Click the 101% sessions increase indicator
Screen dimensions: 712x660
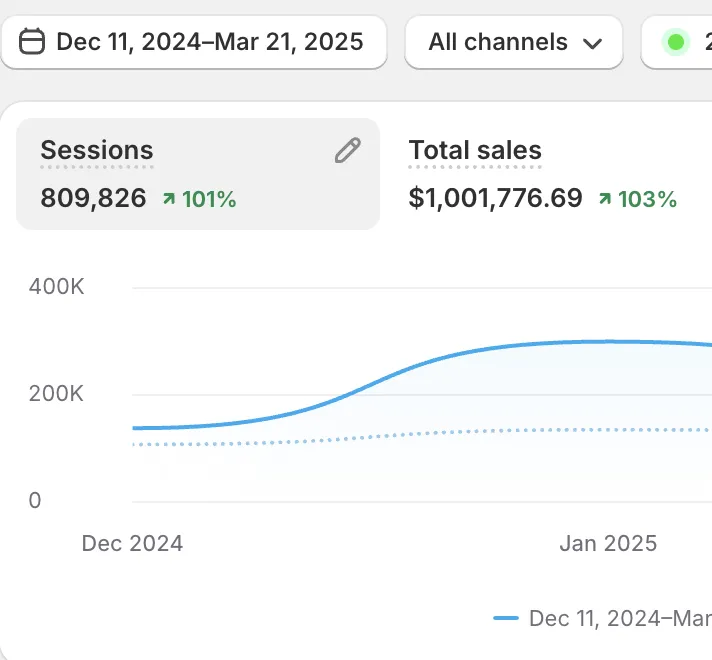coord(200,199)
